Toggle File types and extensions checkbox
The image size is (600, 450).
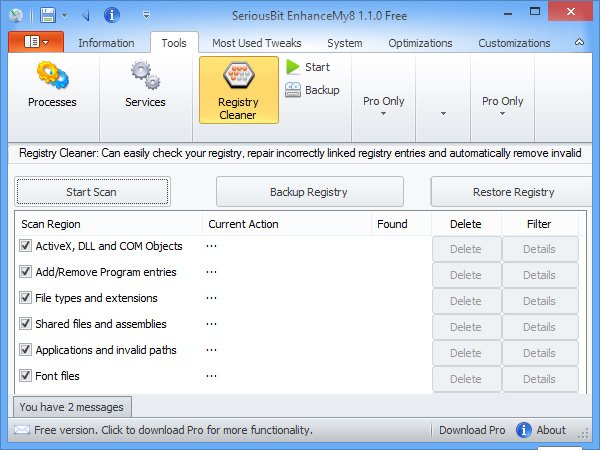click(x=26, y=298)
